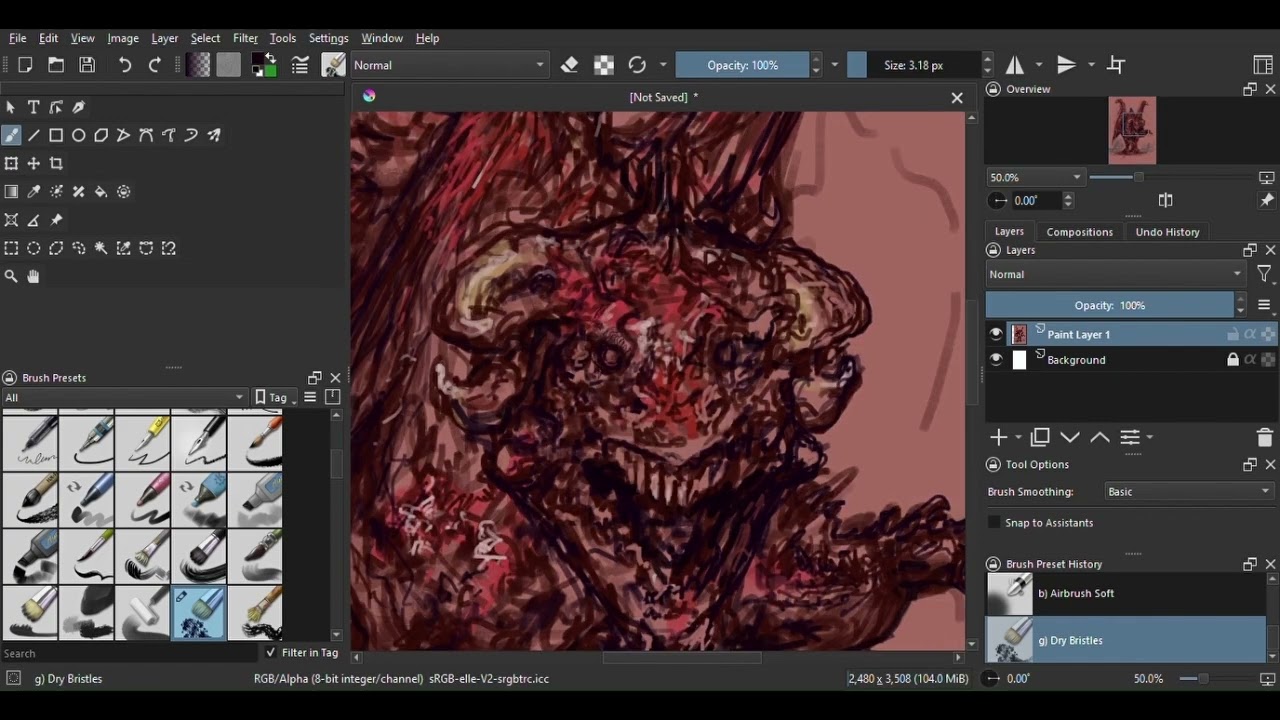Select the Rectangle tool
This screenshot has width=1280, height=720.
56,135
